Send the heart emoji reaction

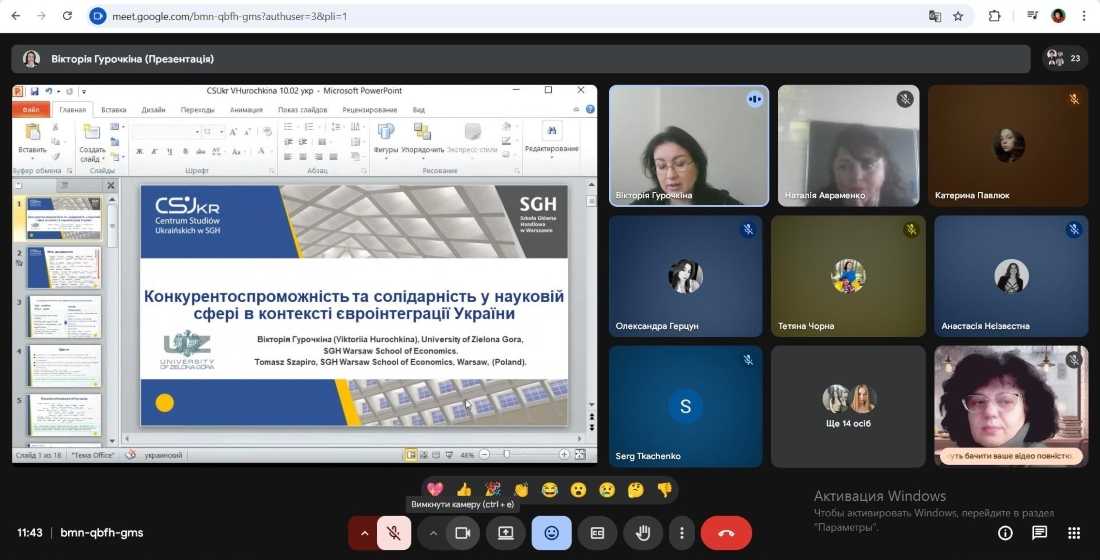pos(435,489)
